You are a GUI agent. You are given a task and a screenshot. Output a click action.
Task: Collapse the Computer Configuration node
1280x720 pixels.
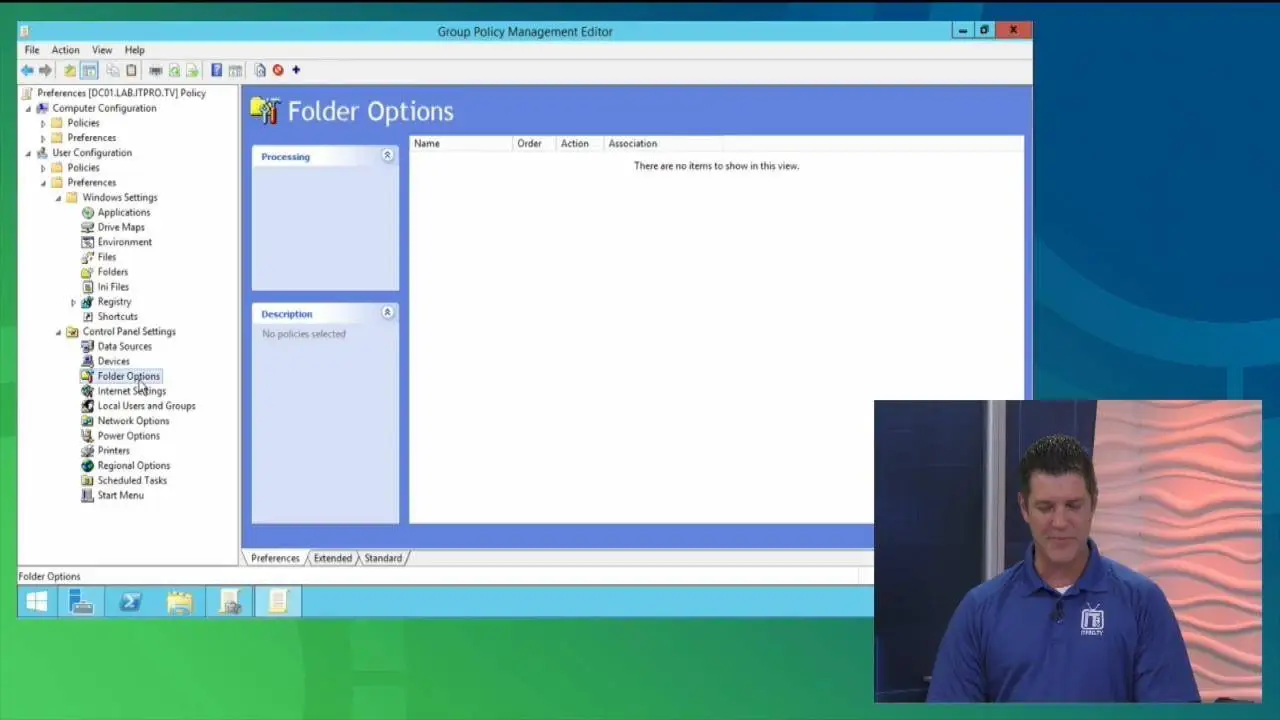28,108
